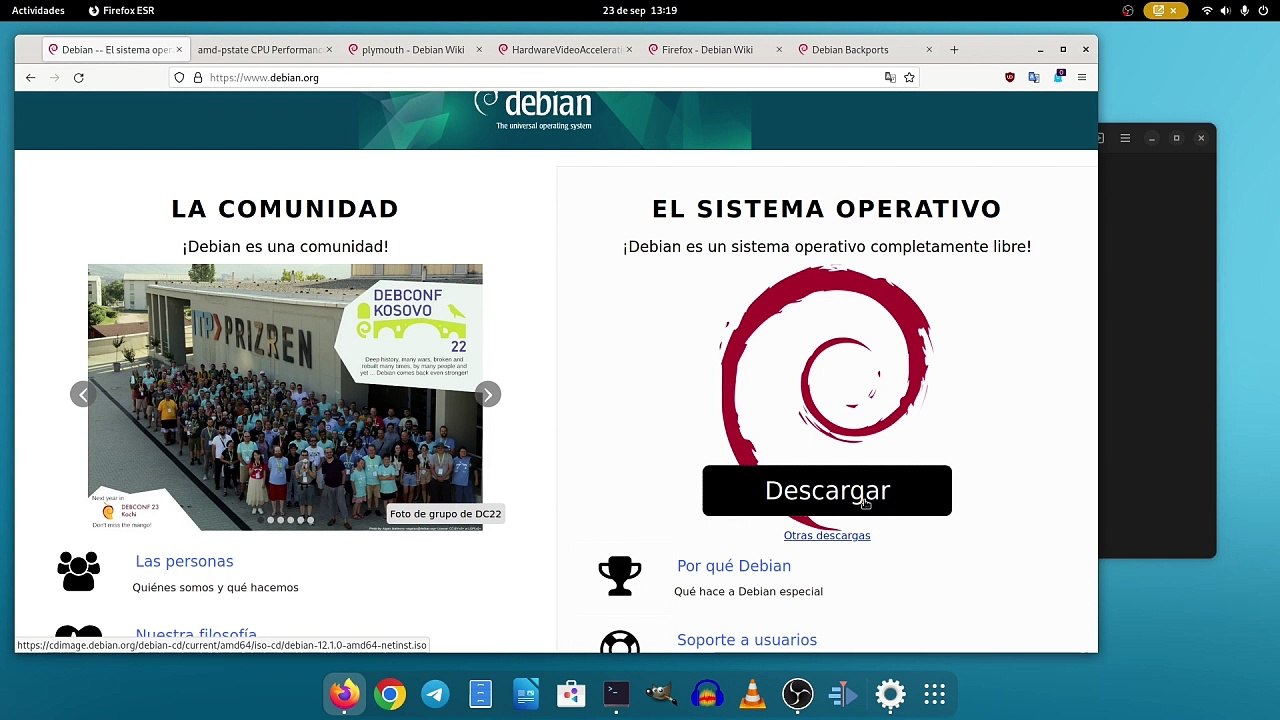1280x720 pixels.
Task: Close the Debian Backports tab
Action: [929, 50]
